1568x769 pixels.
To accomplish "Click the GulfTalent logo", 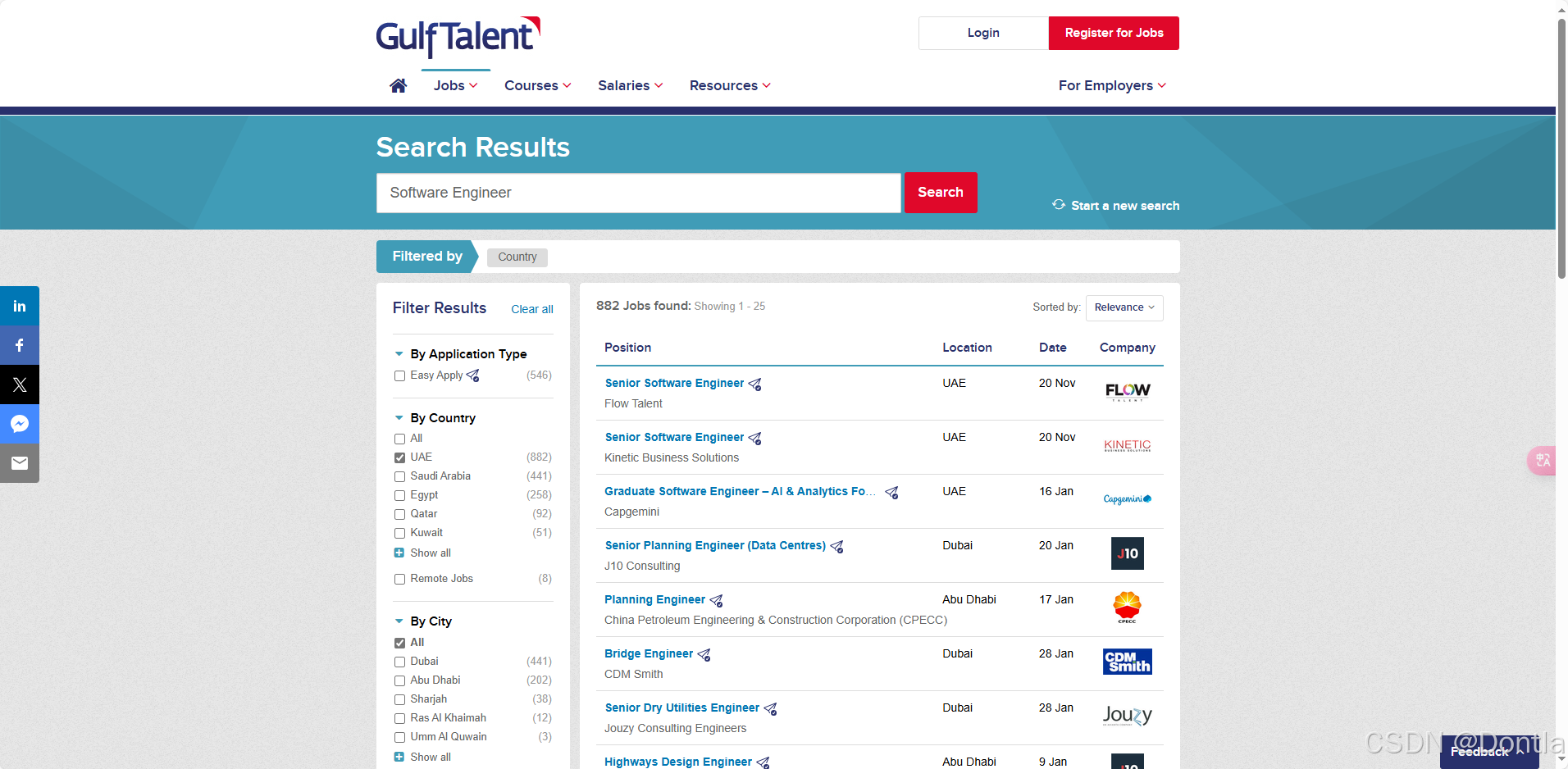I will coord(458,37).
